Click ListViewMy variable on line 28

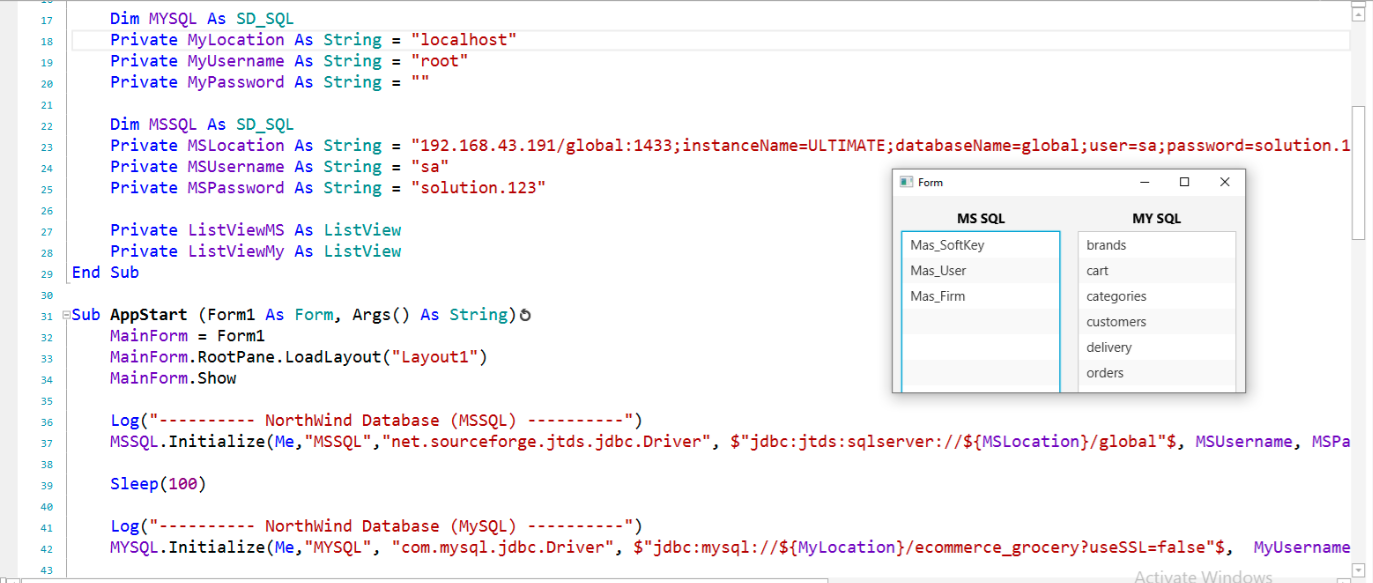(236, 252)
